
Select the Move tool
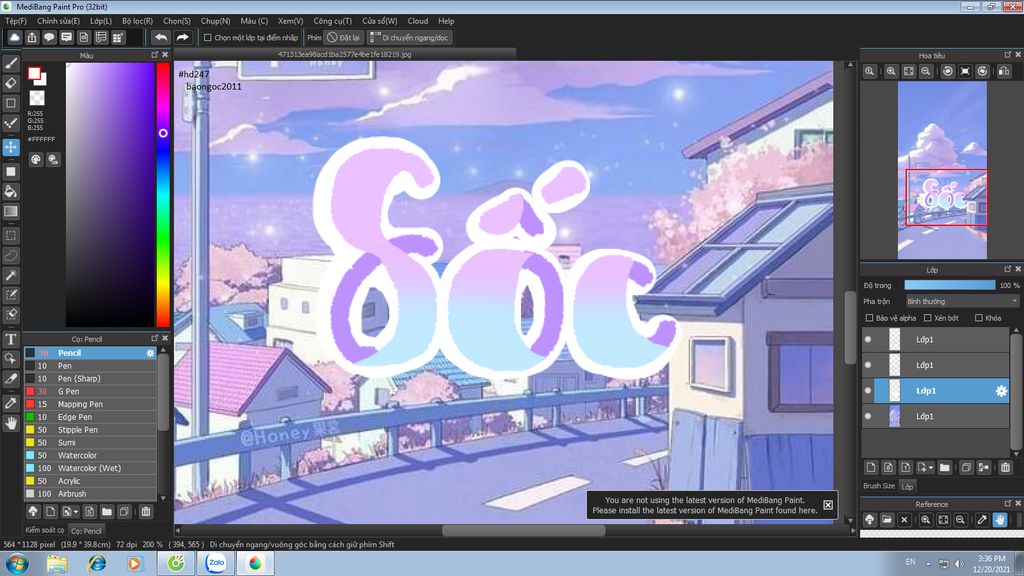11,147
